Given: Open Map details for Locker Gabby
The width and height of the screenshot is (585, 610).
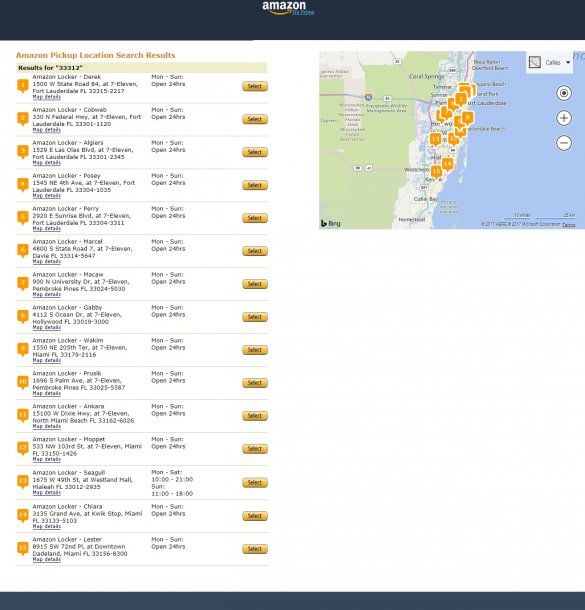Looking at the screenshot, I should click(x=47, y=328).
